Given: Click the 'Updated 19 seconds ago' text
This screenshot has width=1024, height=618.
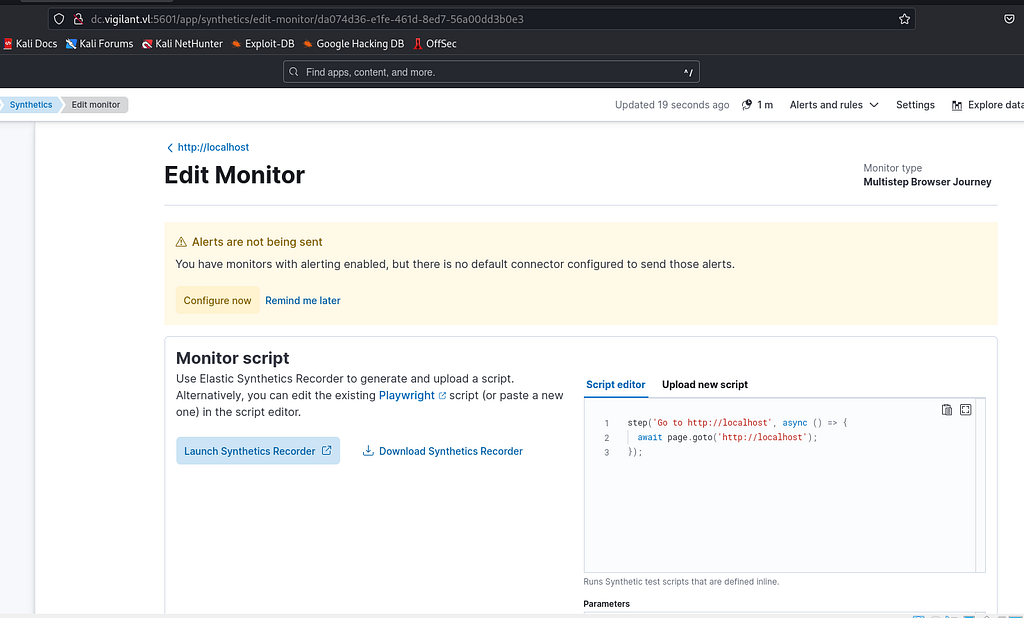Looking at the screenshot, I should (672, 105).
